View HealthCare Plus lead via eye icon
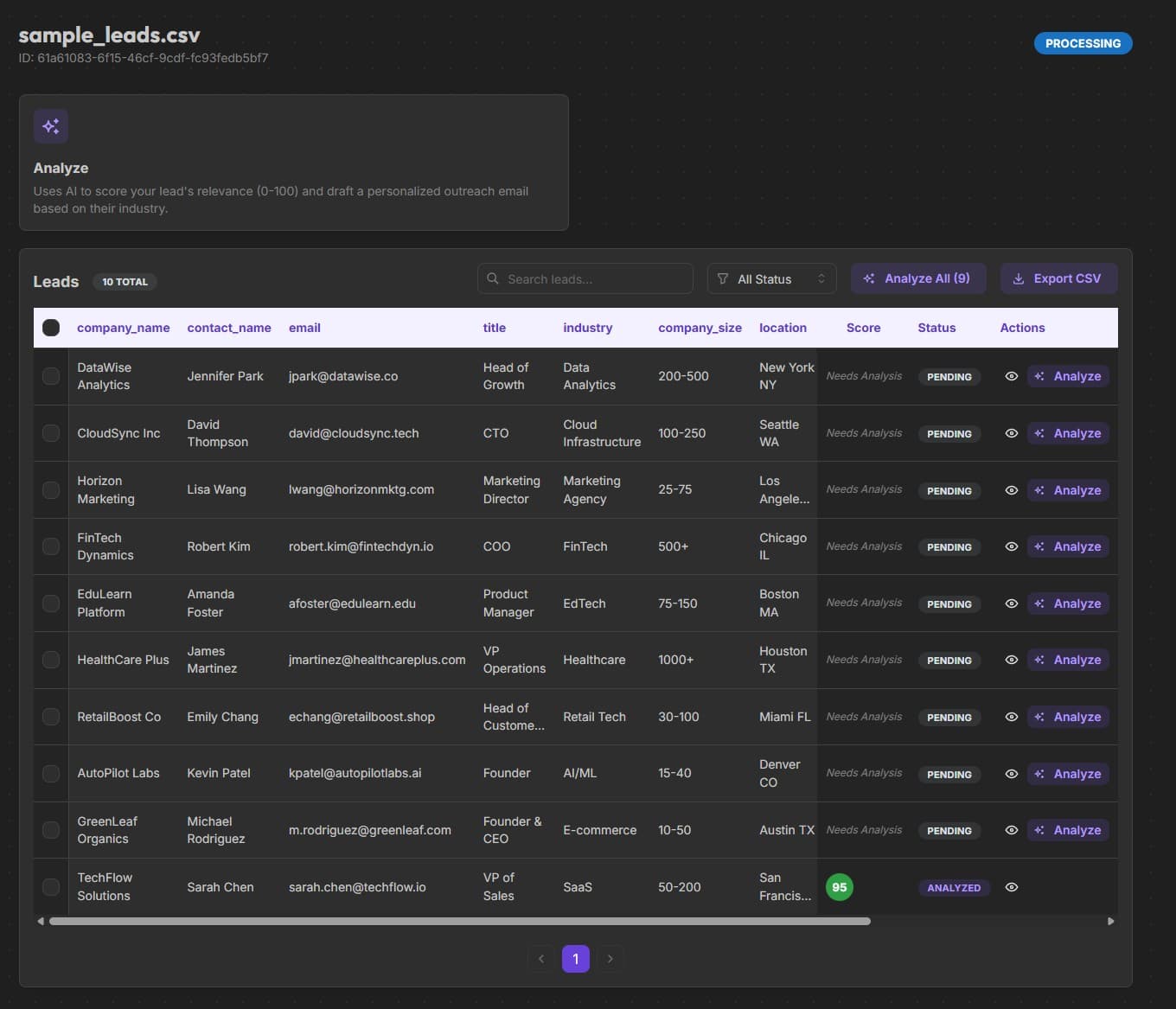This screenshot has height=1009, width=1176. pos(1011,660)
